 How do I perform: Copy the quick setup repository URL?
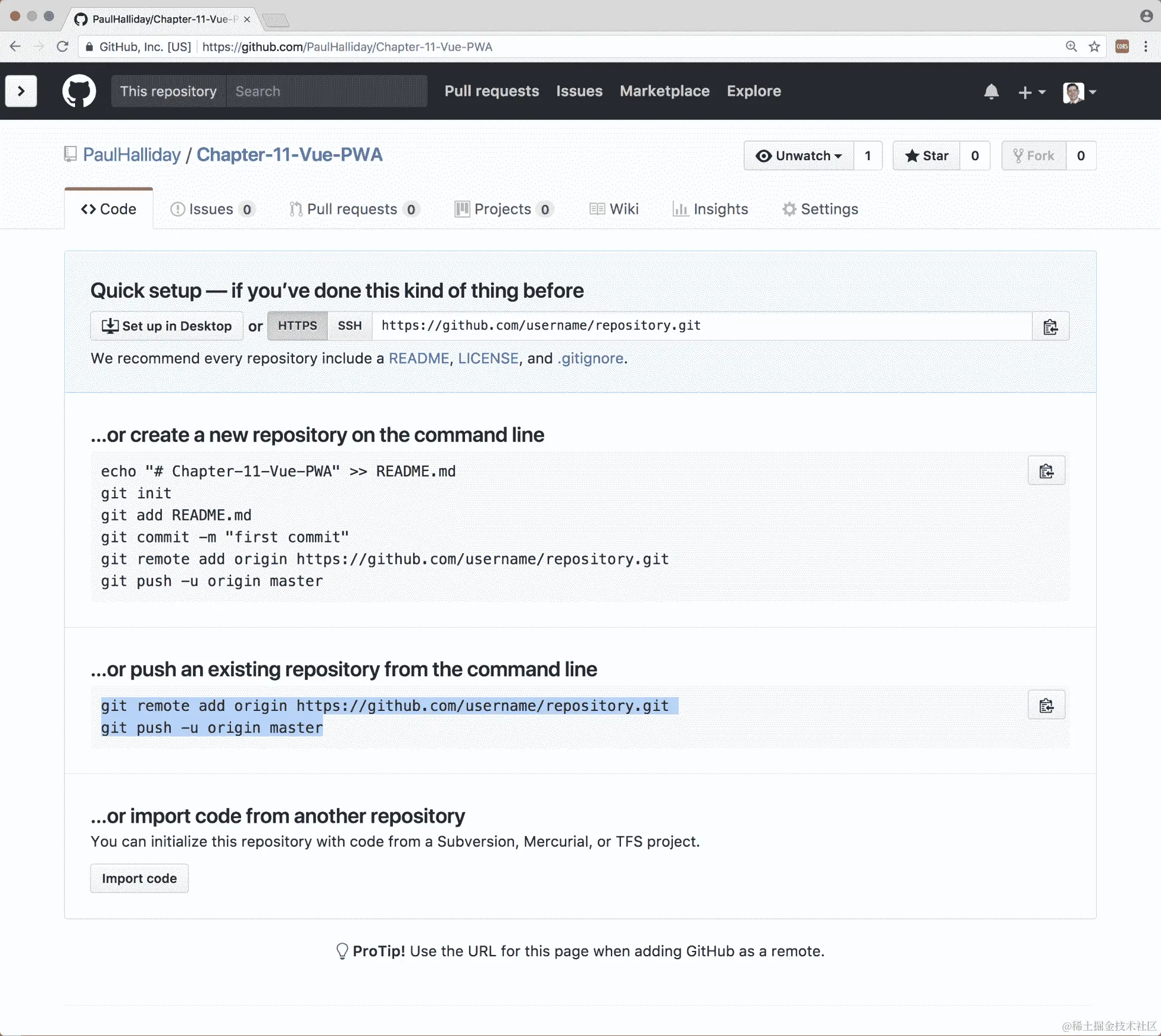[1050, 326]
